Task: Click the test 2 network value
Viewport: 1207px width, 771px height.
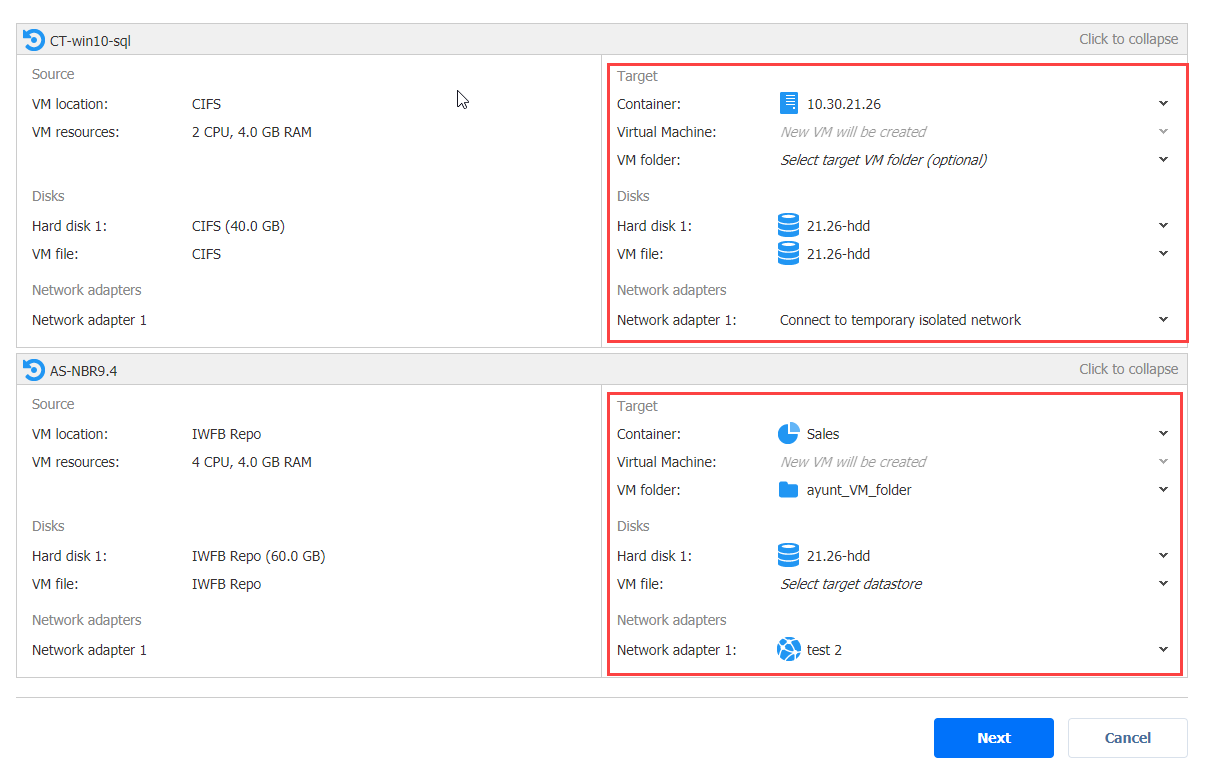Action: (824, 650)
